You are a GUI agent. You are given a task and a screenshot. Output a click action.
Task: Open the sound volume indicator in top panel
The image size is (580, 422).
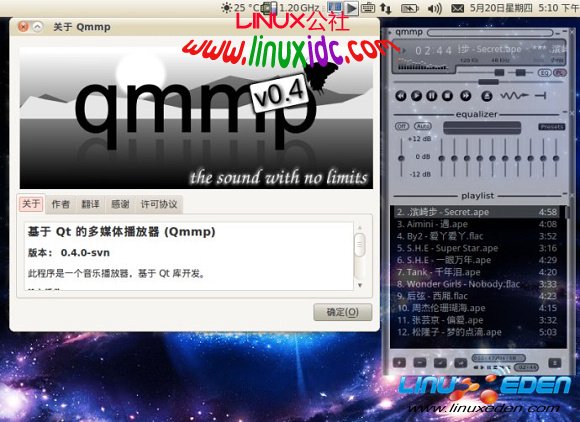435,8
